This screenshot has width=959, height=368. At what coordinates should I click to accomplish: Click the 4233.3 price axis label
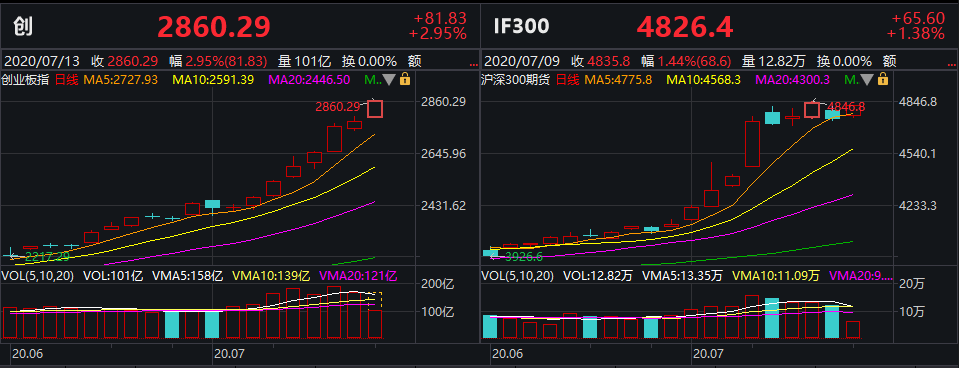[x=919, y=205]
